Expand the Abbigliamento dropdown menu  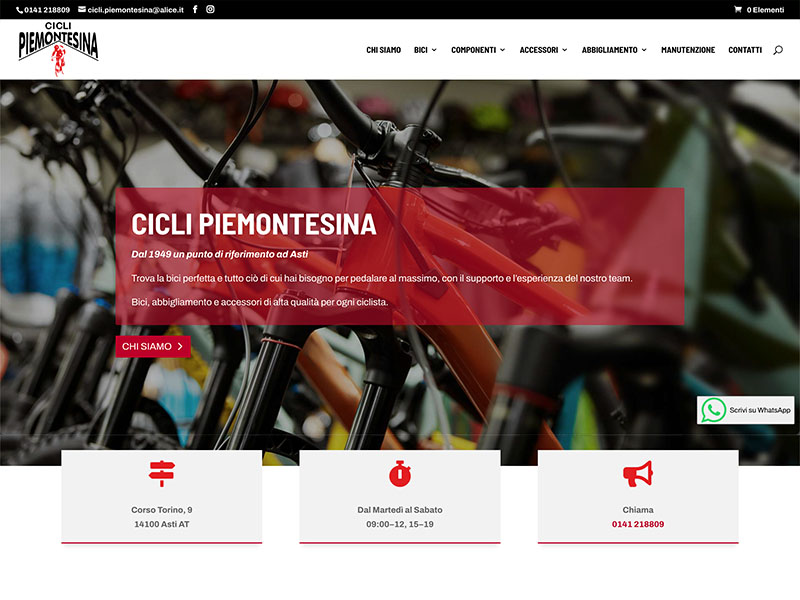[614, 50]
